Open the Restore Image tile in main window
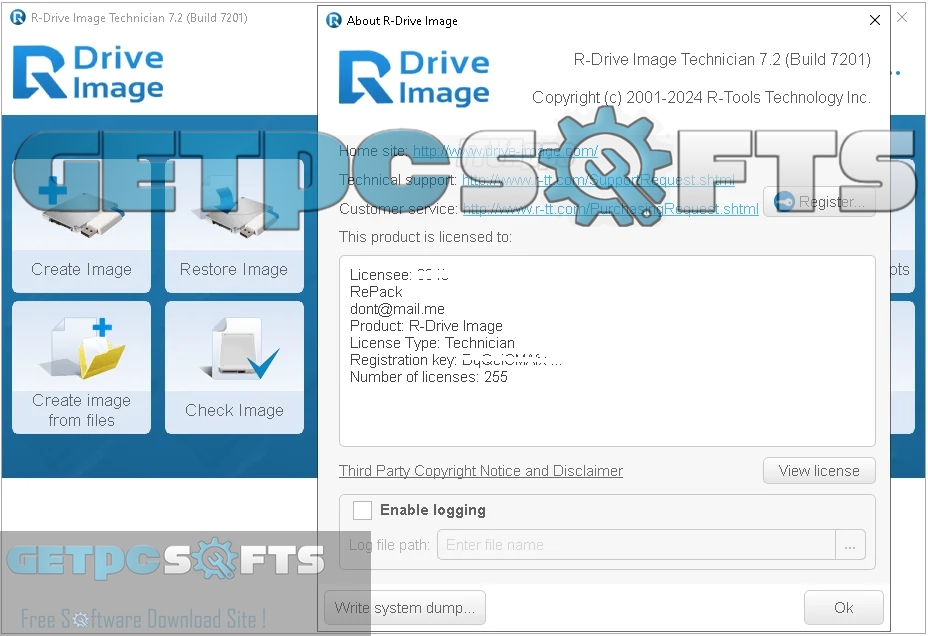Screen dimensions: 928x636 pyautogui.click(x=234, y=226)
